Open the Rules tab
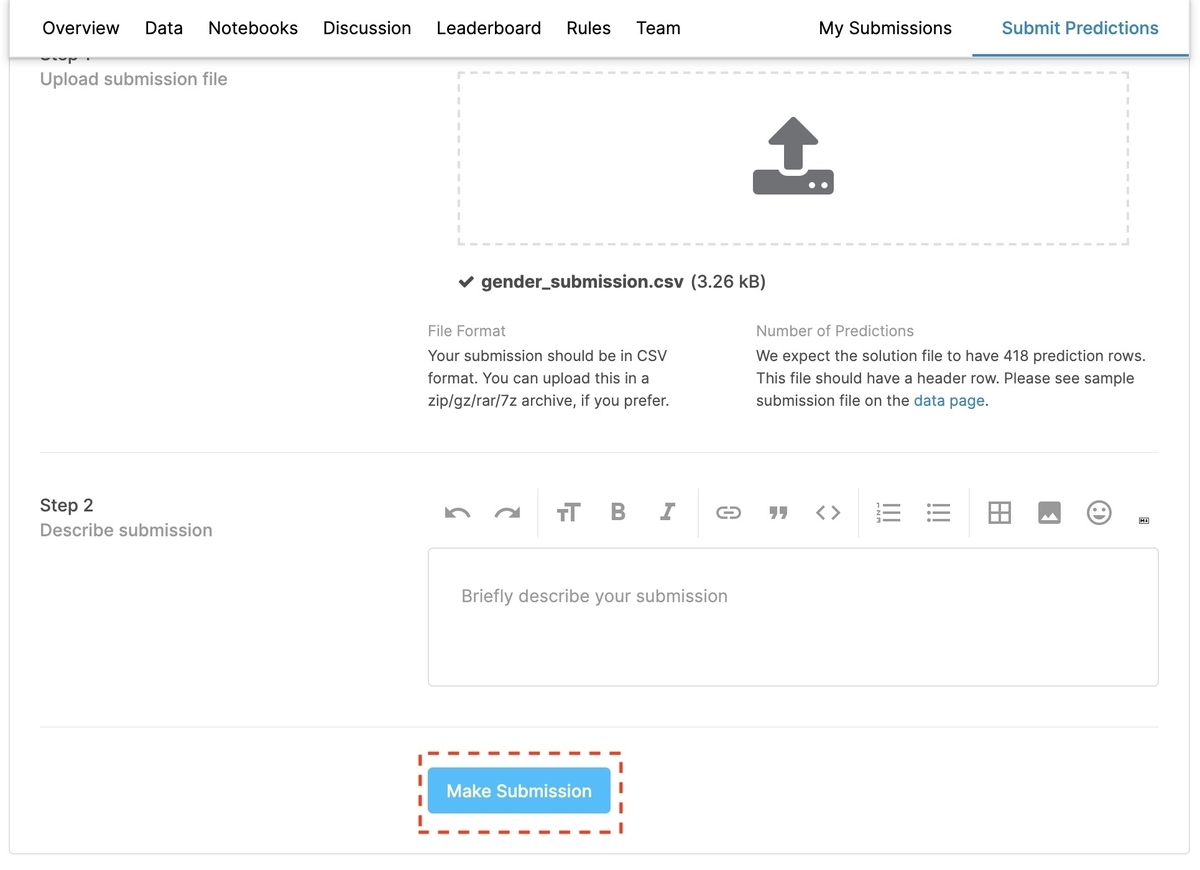This screenshot has height=870, width=1200. point(588,28)
